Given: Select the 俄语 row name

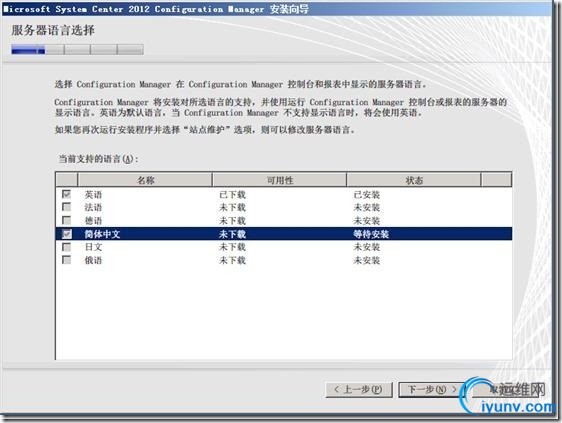Looking at the screenshot, I should pyautogui.click(x=93, y=260).
